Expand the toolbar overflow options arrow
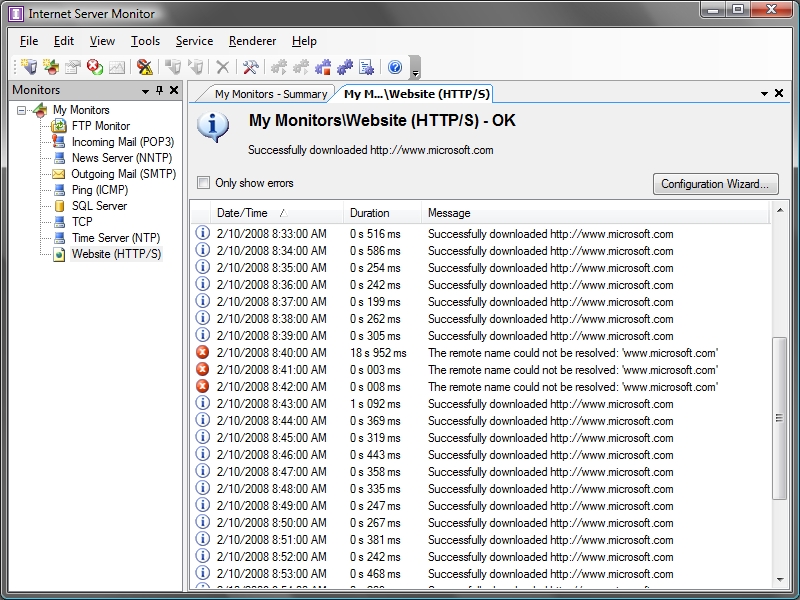The width and height of the screenshot is (800, 600). pyautogui.click(x=415, y=67)
